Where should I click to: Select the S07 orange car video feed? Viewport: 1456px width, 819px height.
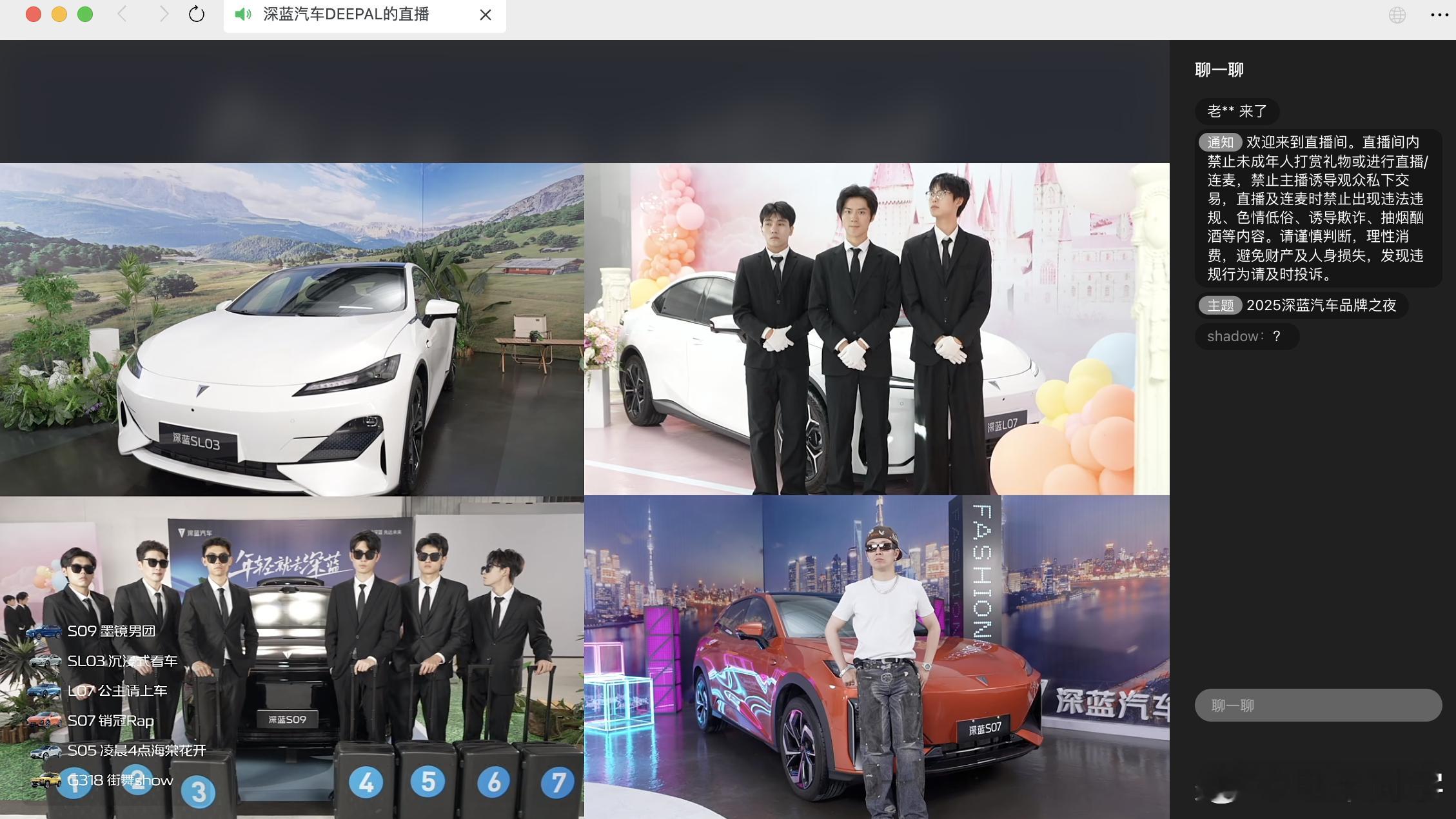coord(877,657)
